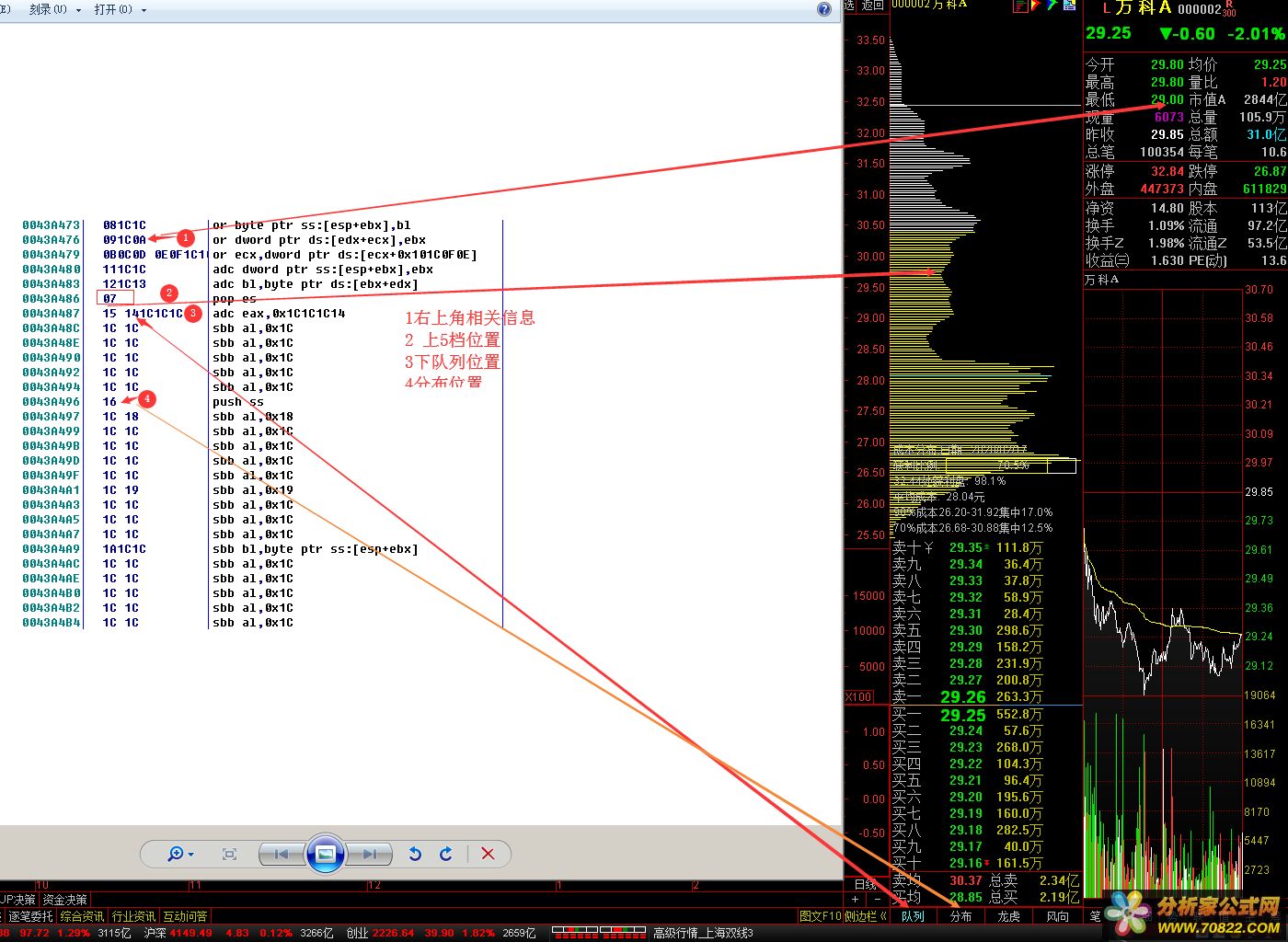Click the 外盘 value 447373
The image size is (1288, 942).
pyautogui.click(x=1162, y=189)
